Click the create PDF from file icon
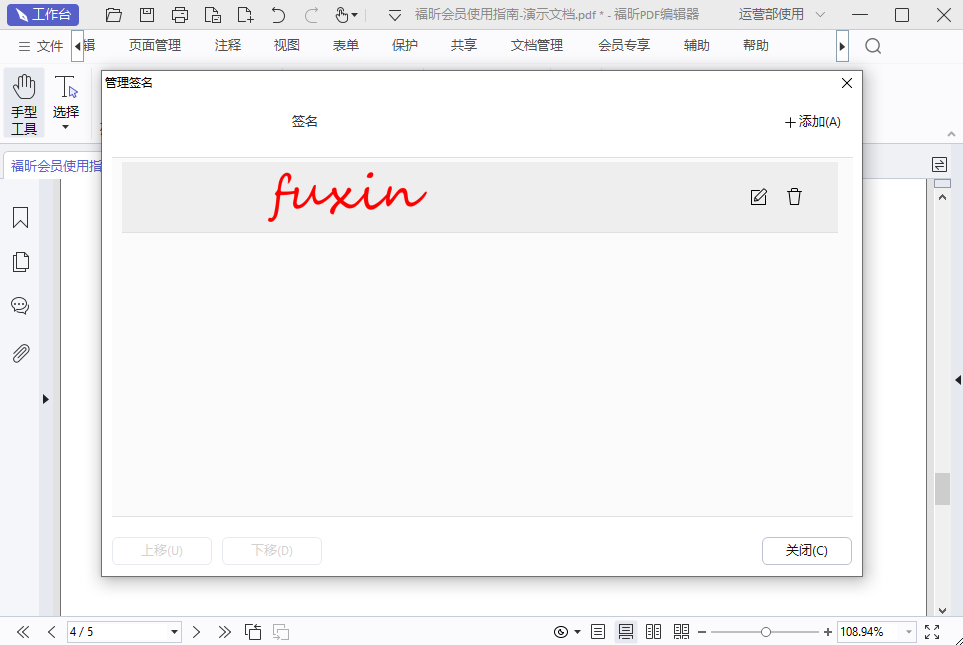Image resolution: width=963 pixels, height=645 pixels. 212,15
